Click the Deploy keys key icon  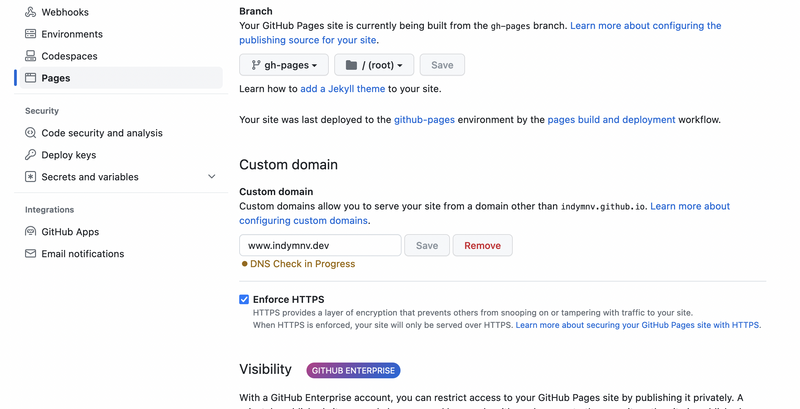pos(31,155)
